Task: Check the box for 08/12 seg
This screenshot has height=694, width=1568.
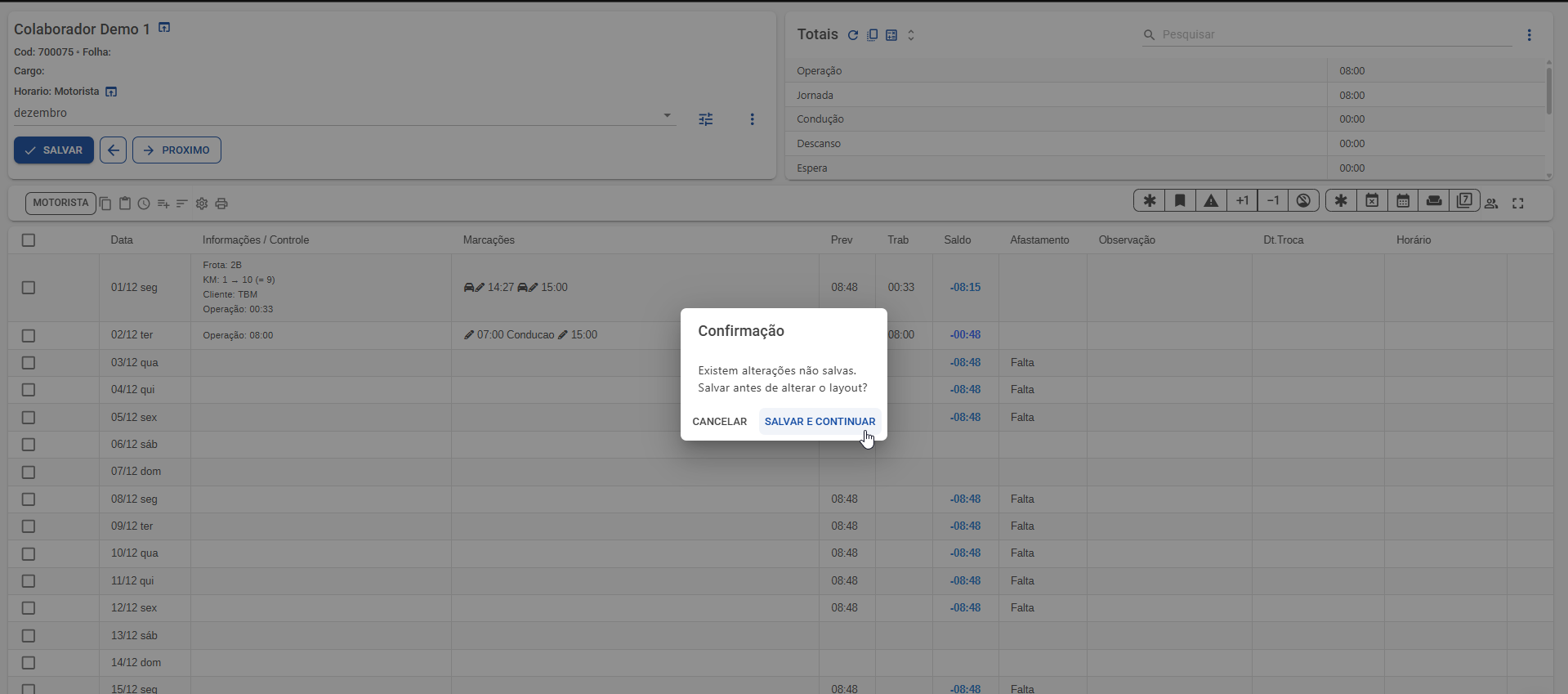Action: point(29,499)
